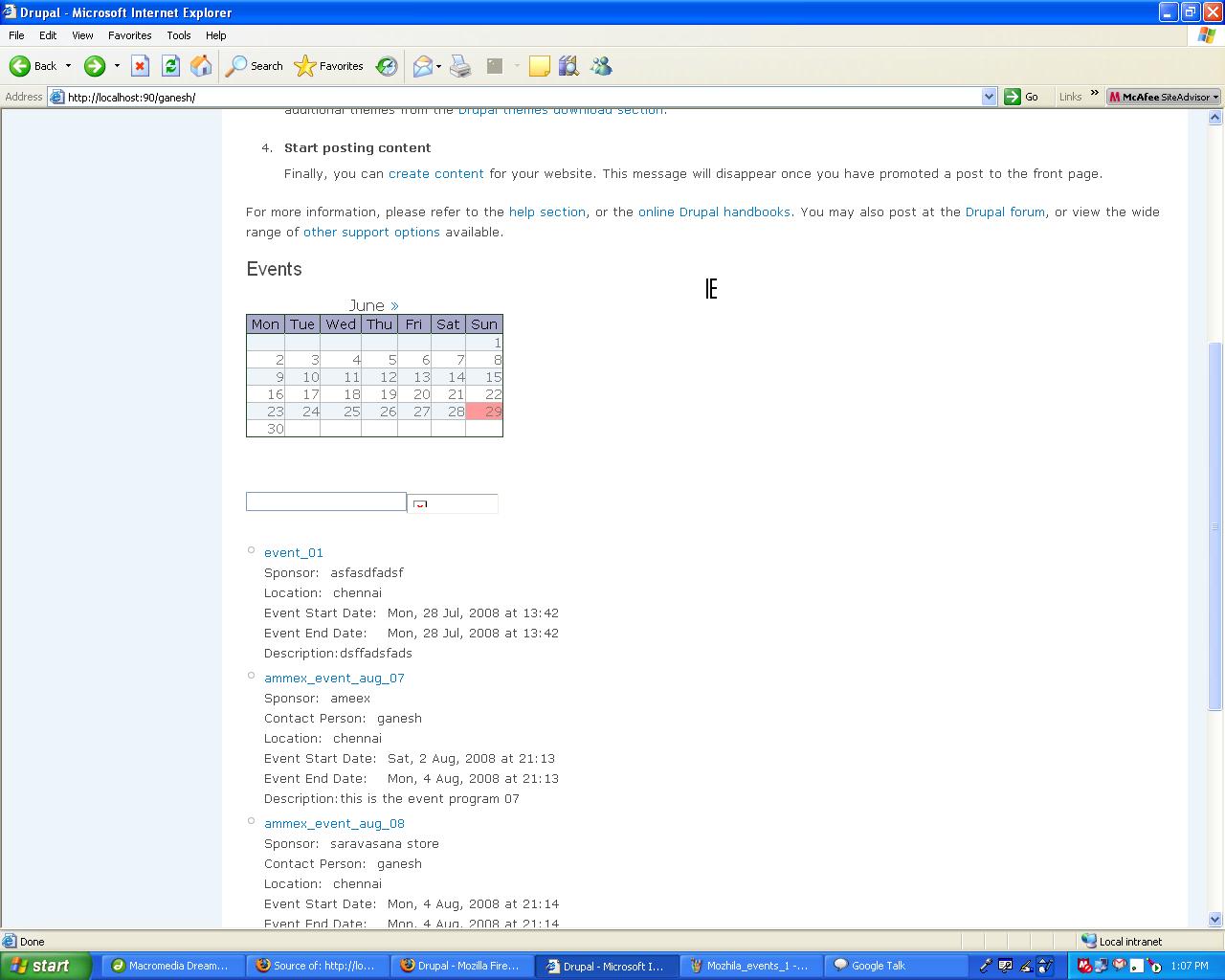Click vertical scrollbar down arrow
This screenshot has width=1225, height=980.
pyautogui.click(x=1215, y=920)
